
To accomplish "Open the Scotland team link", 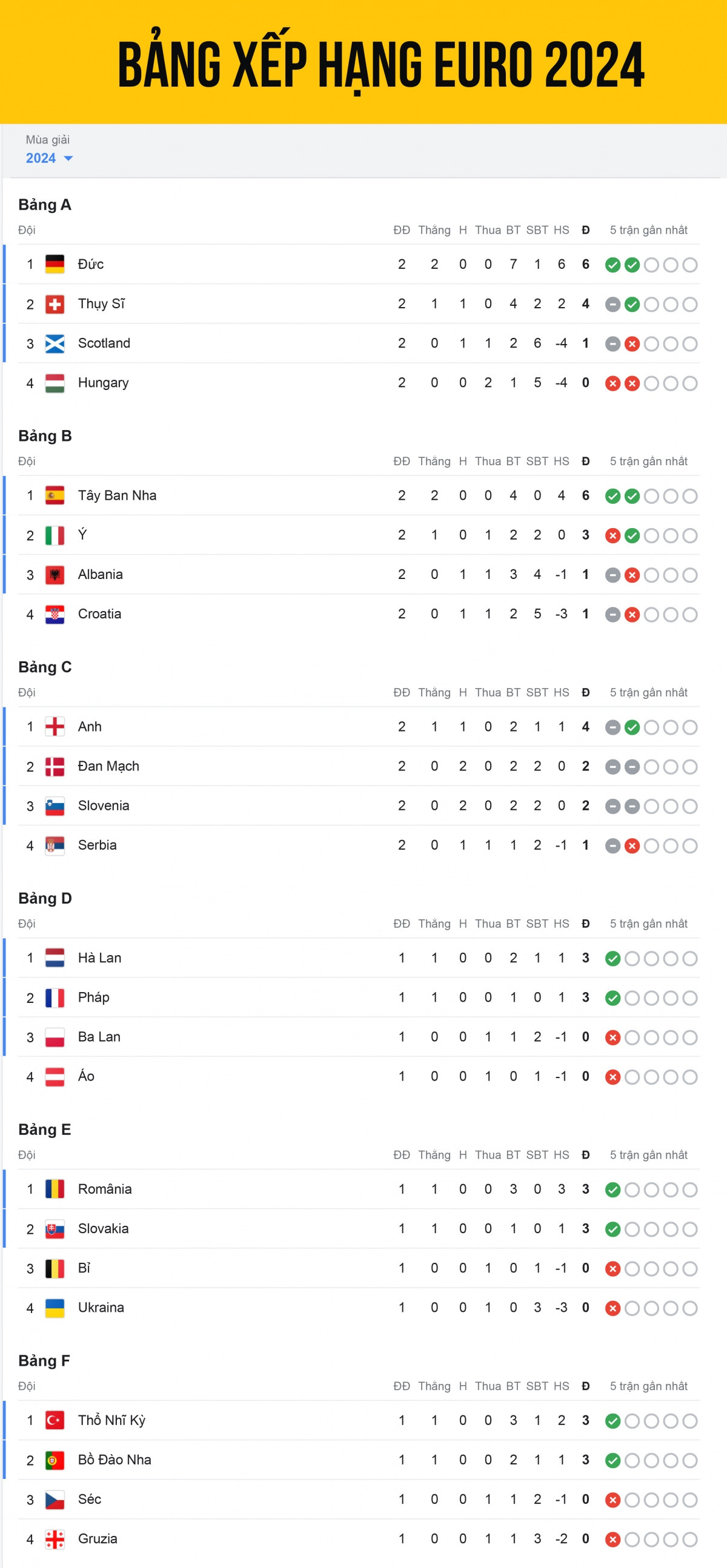I will (104, 343).
